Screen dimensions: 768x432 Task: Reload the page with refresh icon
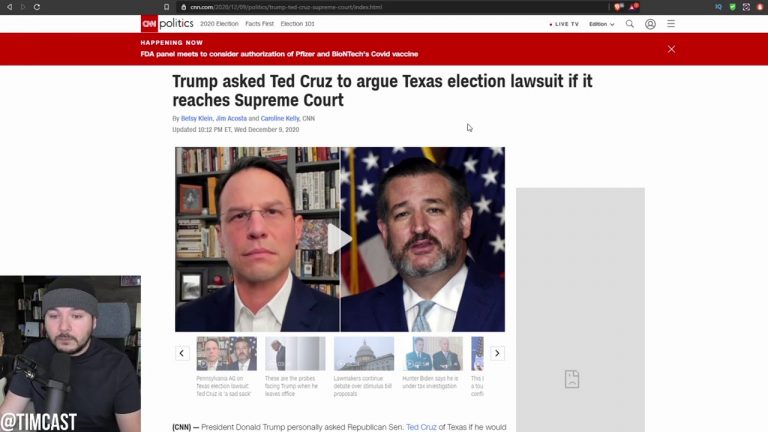point(37,7)
